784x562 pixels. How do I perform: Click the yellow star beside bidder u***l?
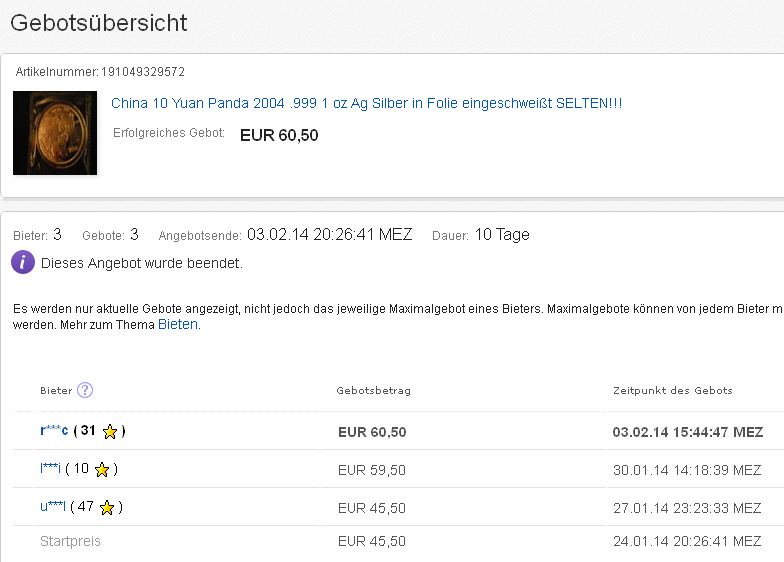click(107, 507)
